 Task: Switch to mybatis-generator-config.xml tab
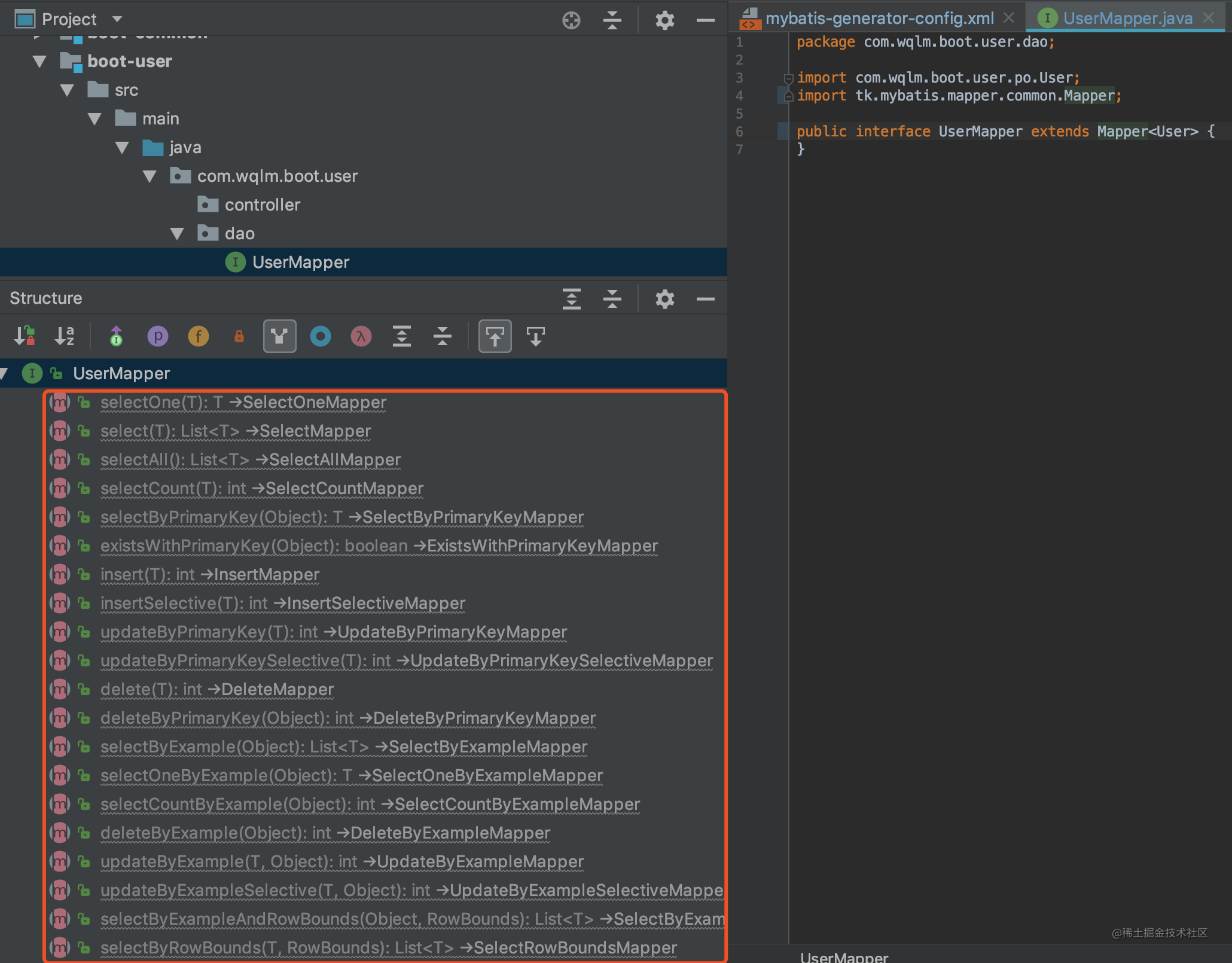click(879, 18)
